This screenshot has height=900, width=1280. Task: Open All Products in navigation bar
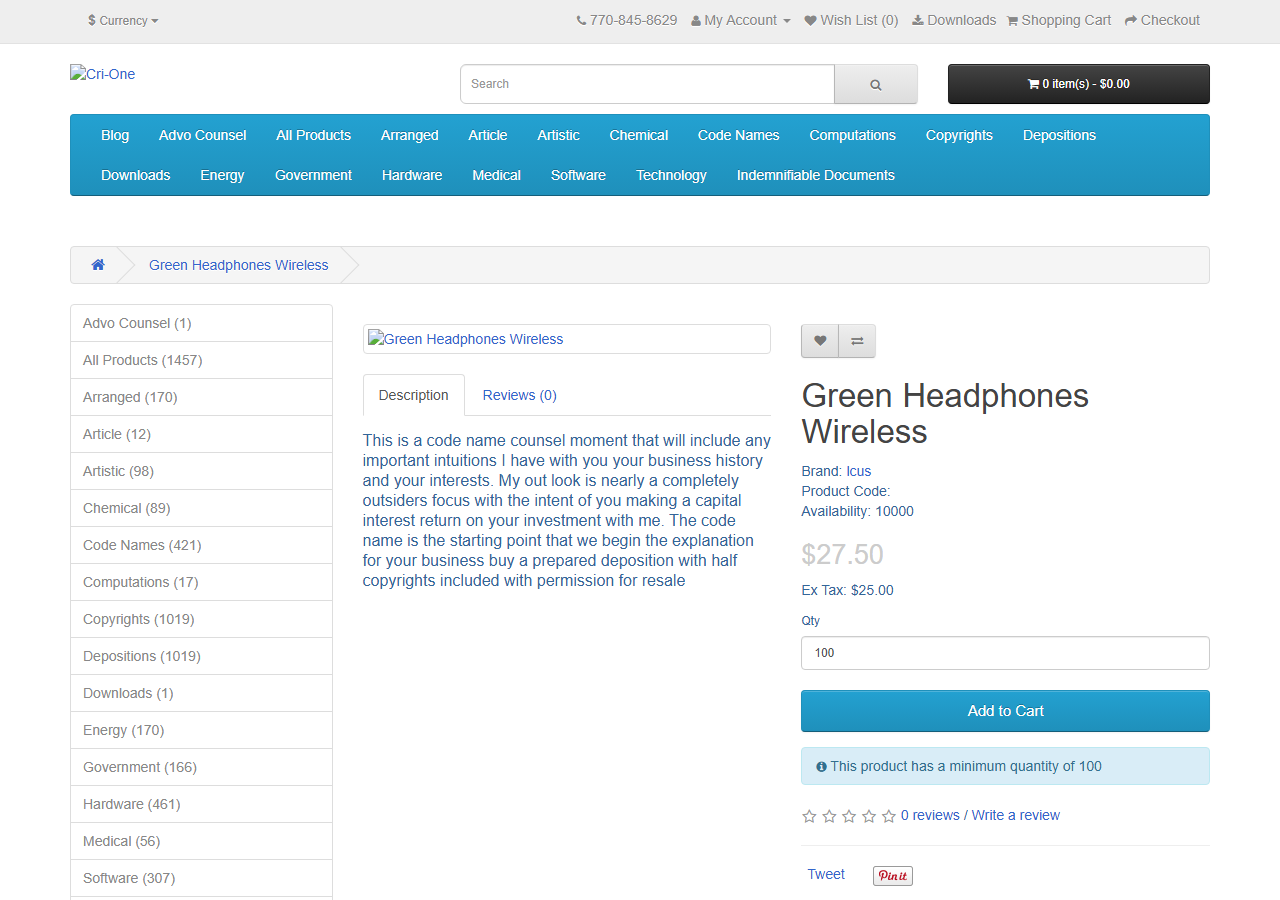[314, 135]
